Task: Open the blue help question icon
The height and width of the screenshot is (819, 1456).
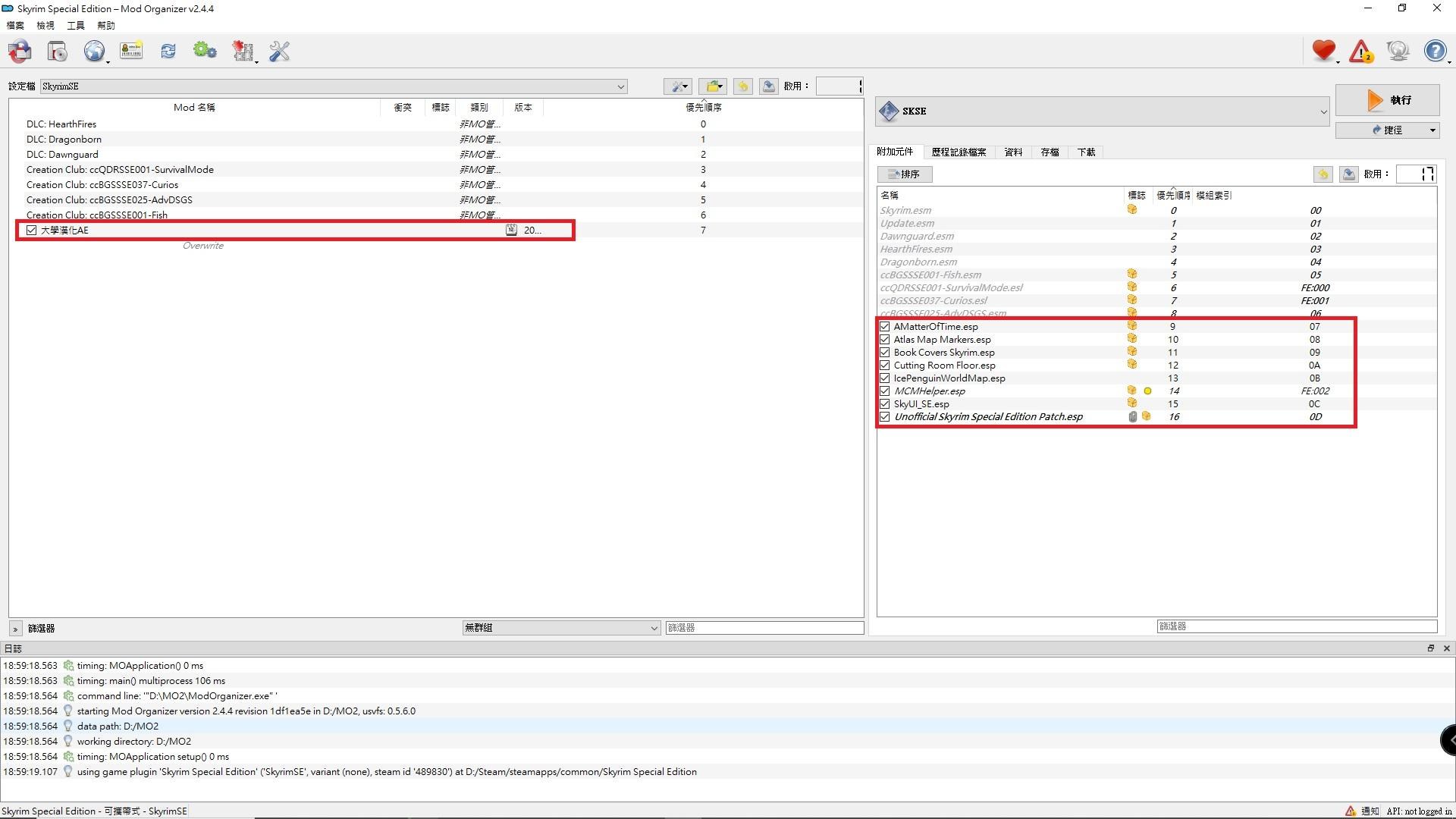Action: tap(1435, 51)
